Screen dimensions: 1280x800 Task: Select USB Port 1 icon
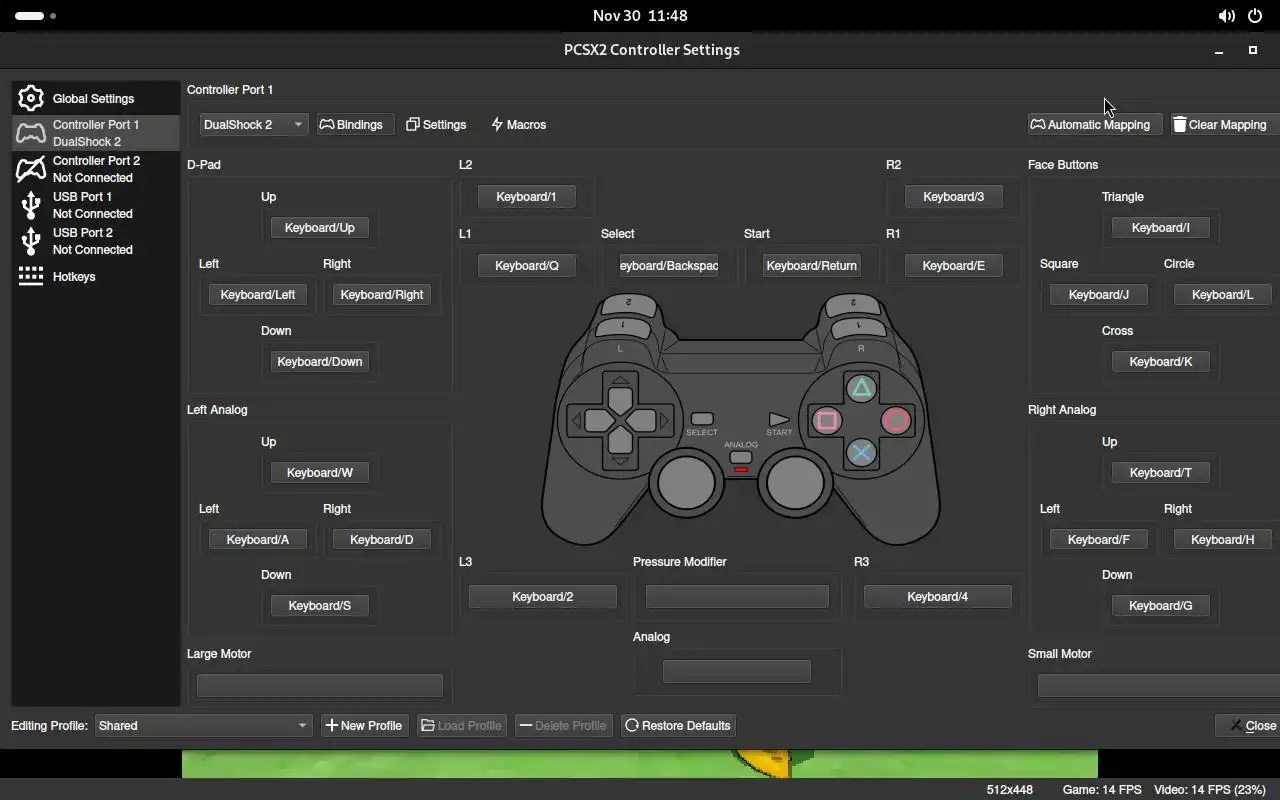click(x=31, y=205)
